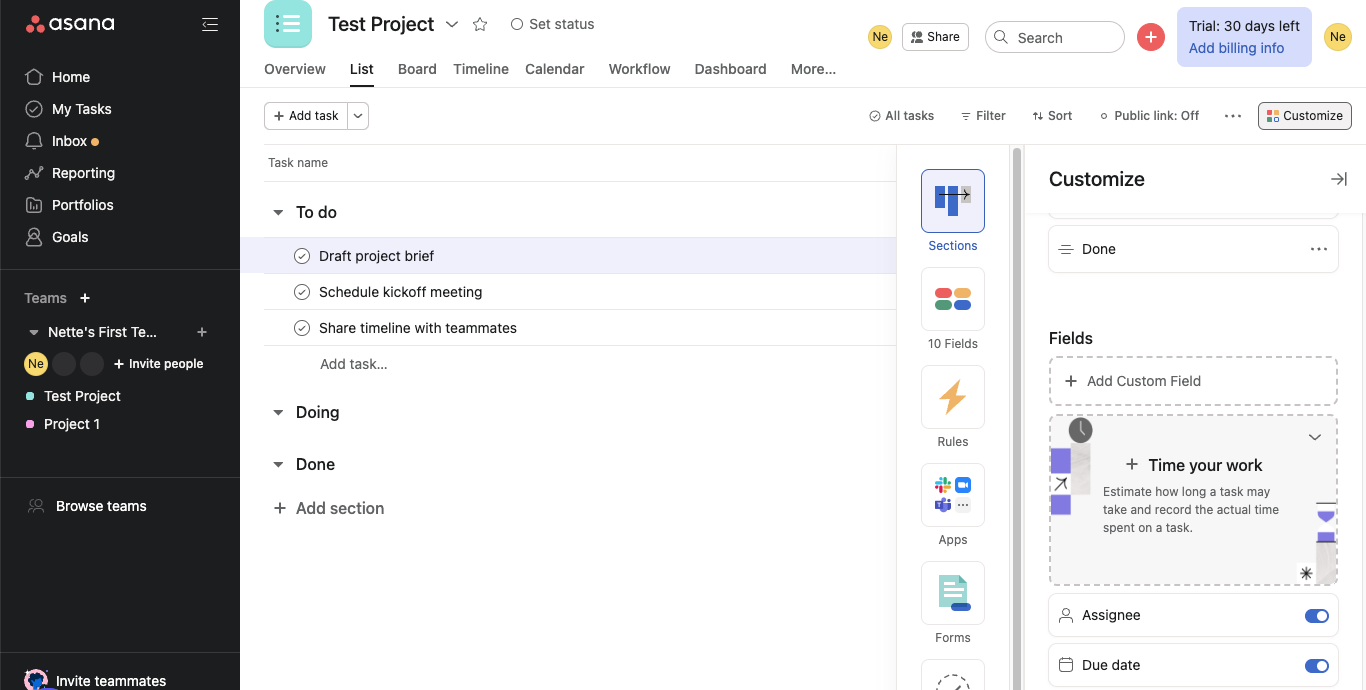The image size is (1366, 690).
Task: Click the pink Project 1 color dot
Action: pyautogui.click(x=30, y=424)
